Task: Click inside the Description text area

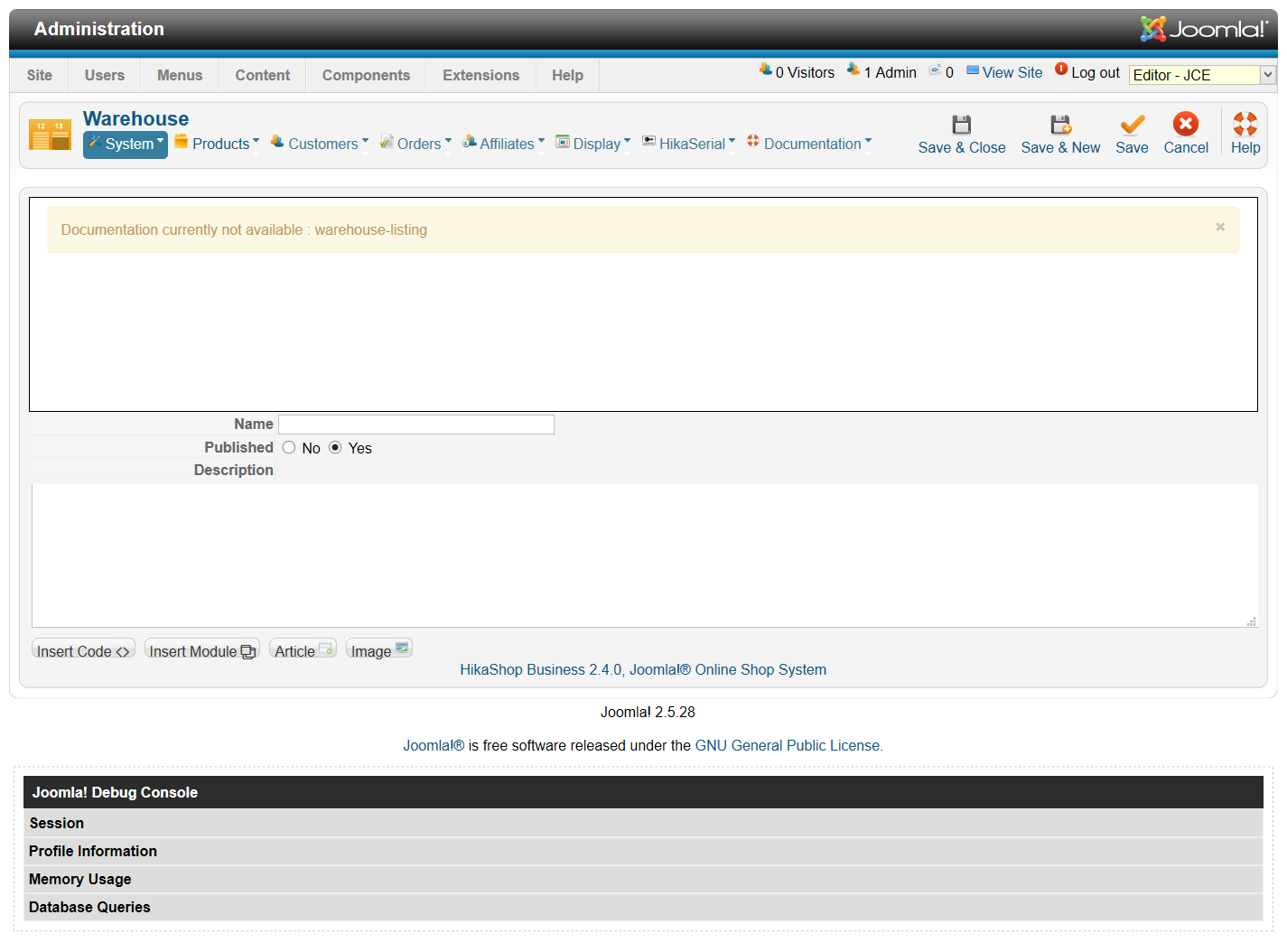Action: pos(645,555)
